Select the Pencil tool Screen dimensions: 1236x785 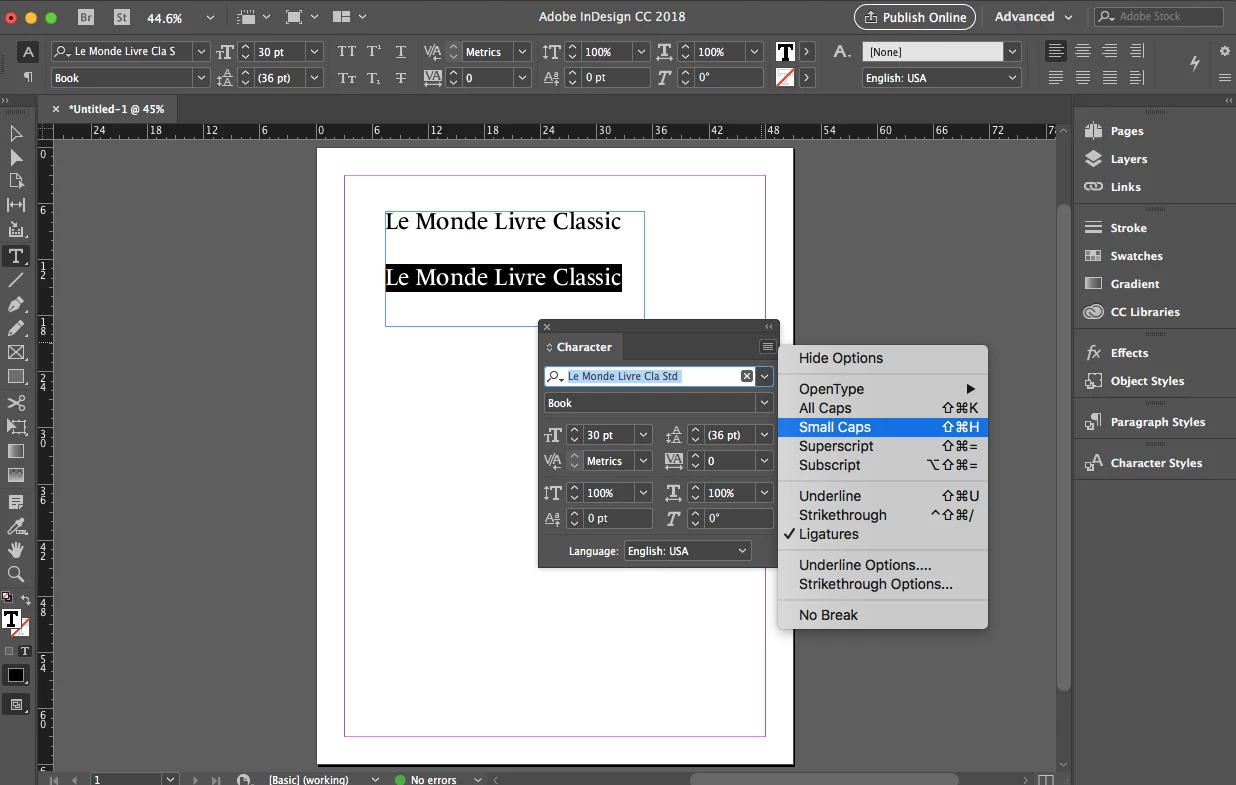point(16,328)
